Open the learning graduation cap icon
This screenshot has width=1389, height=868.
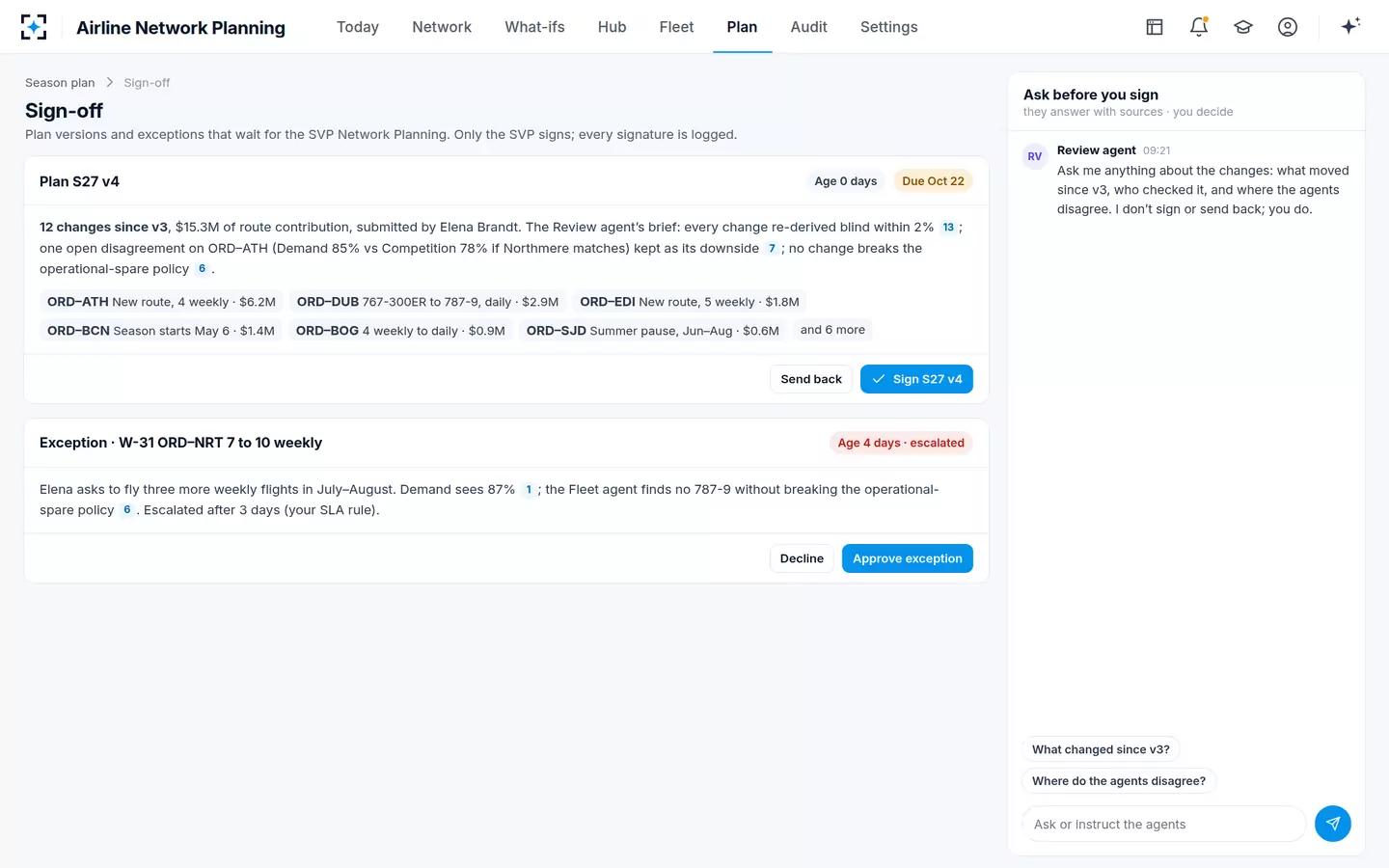click(x=1243, y=27)
